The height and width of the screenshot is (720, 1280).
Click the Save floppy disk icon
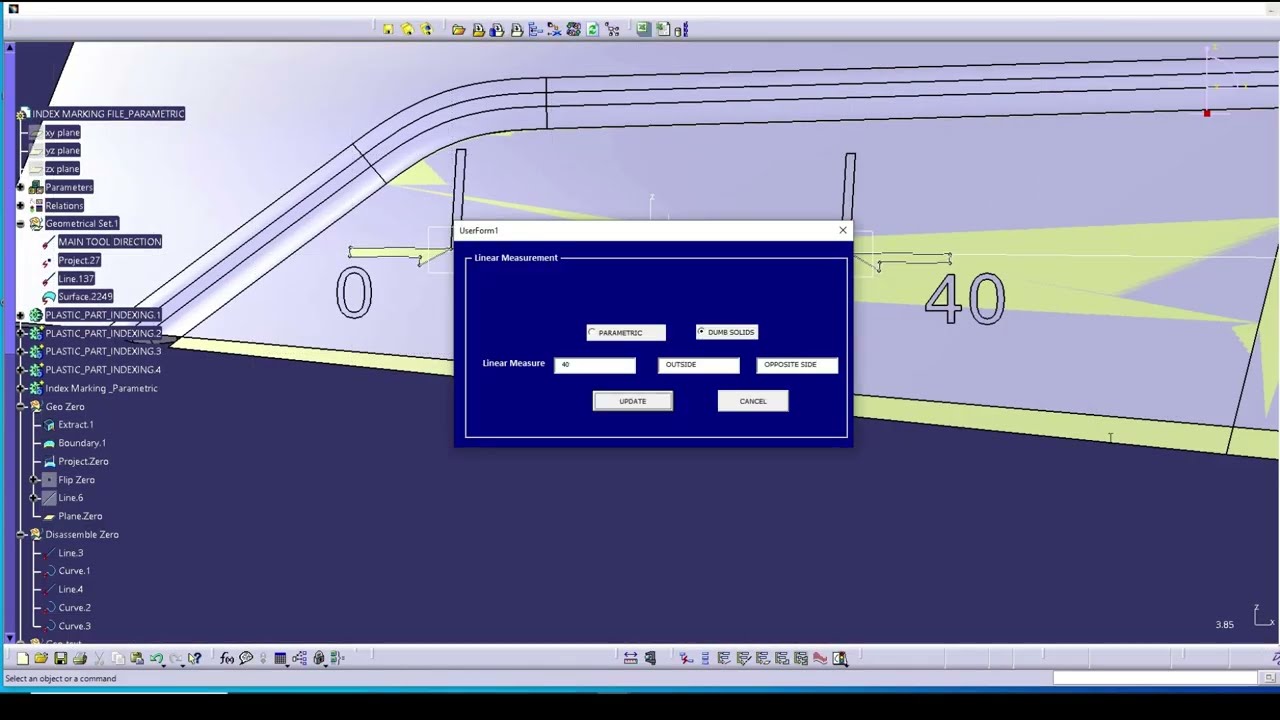(60, 658)
